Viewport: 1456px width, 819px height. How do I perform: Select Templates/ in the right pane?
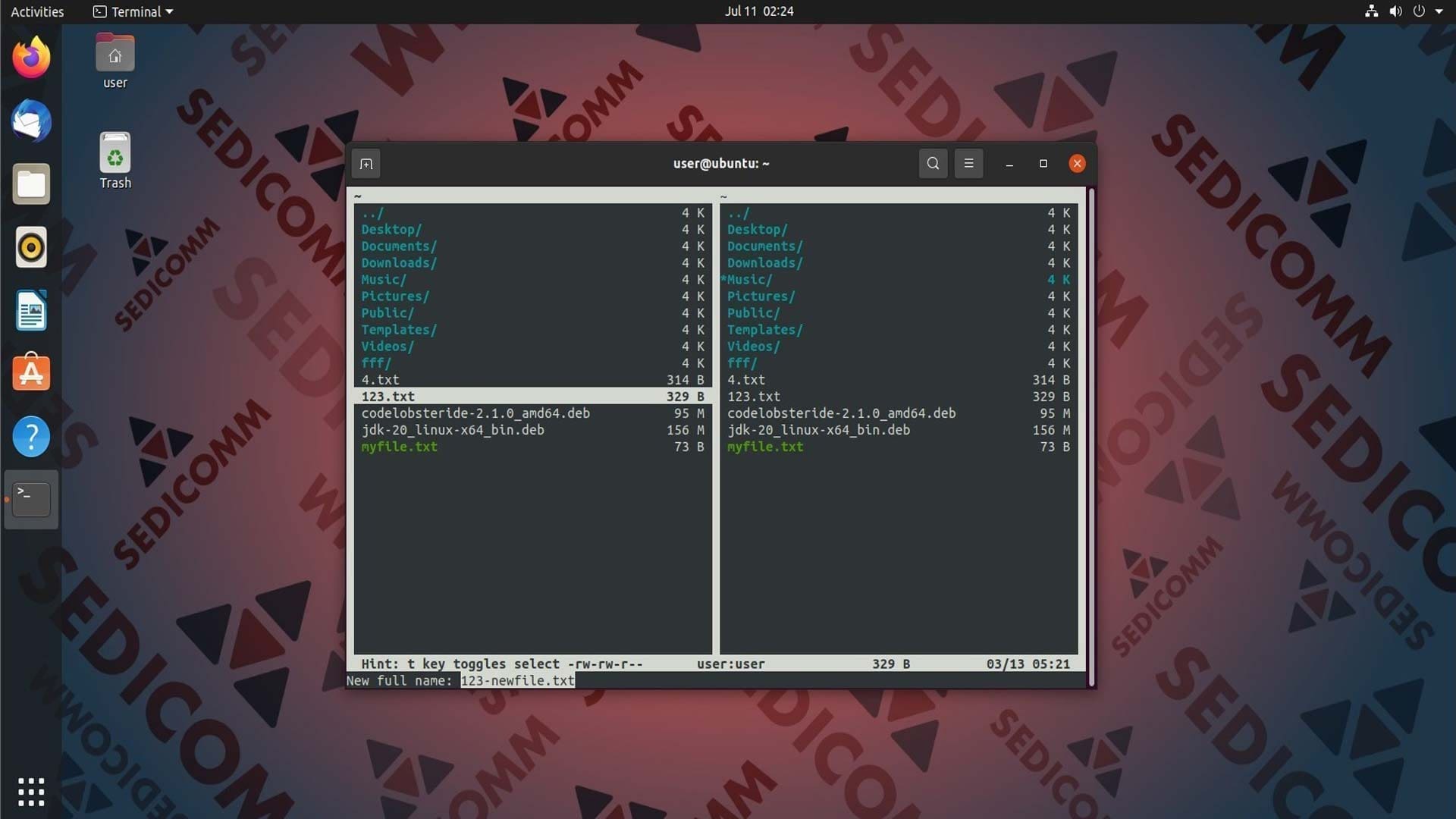click(899, 330)
